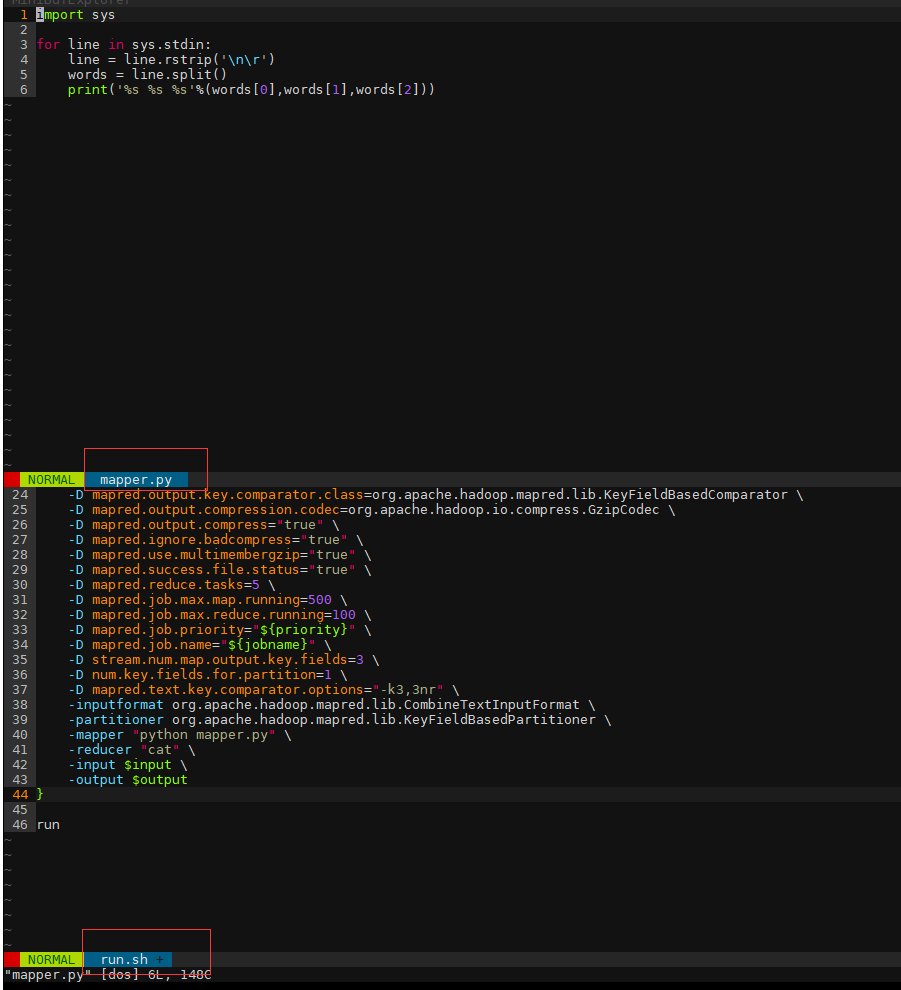
Task: Click the GzipCodec compression codec line
Action: click(372, 510)
